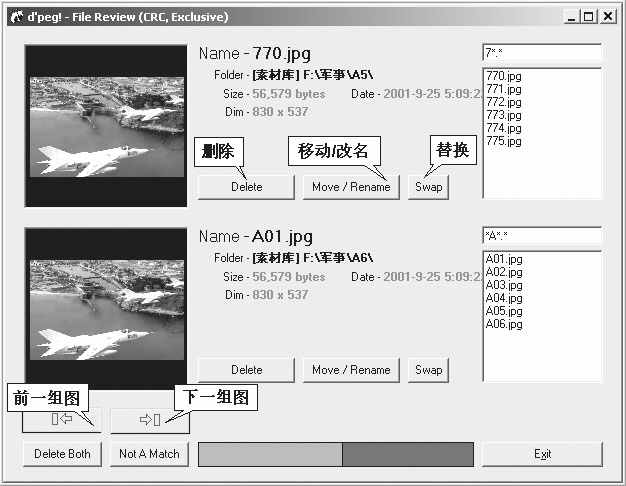Click Delete Both button
Viewport: 626px width, 486px height.
pyautogui.click(x=62, y=454)
